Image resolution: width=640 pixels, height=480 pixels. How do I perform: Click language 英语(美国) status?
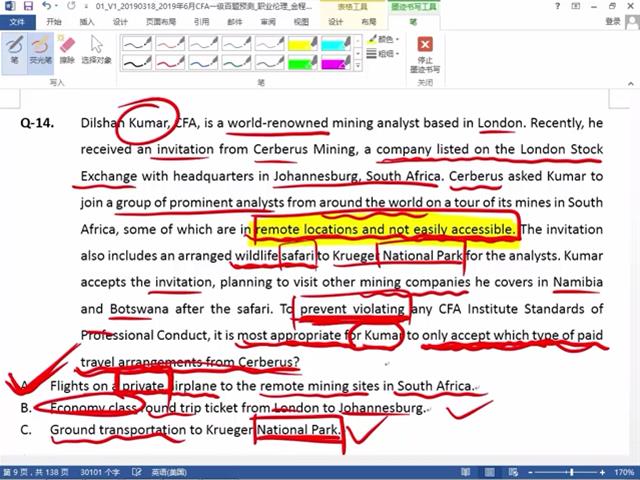pos(169,472)
